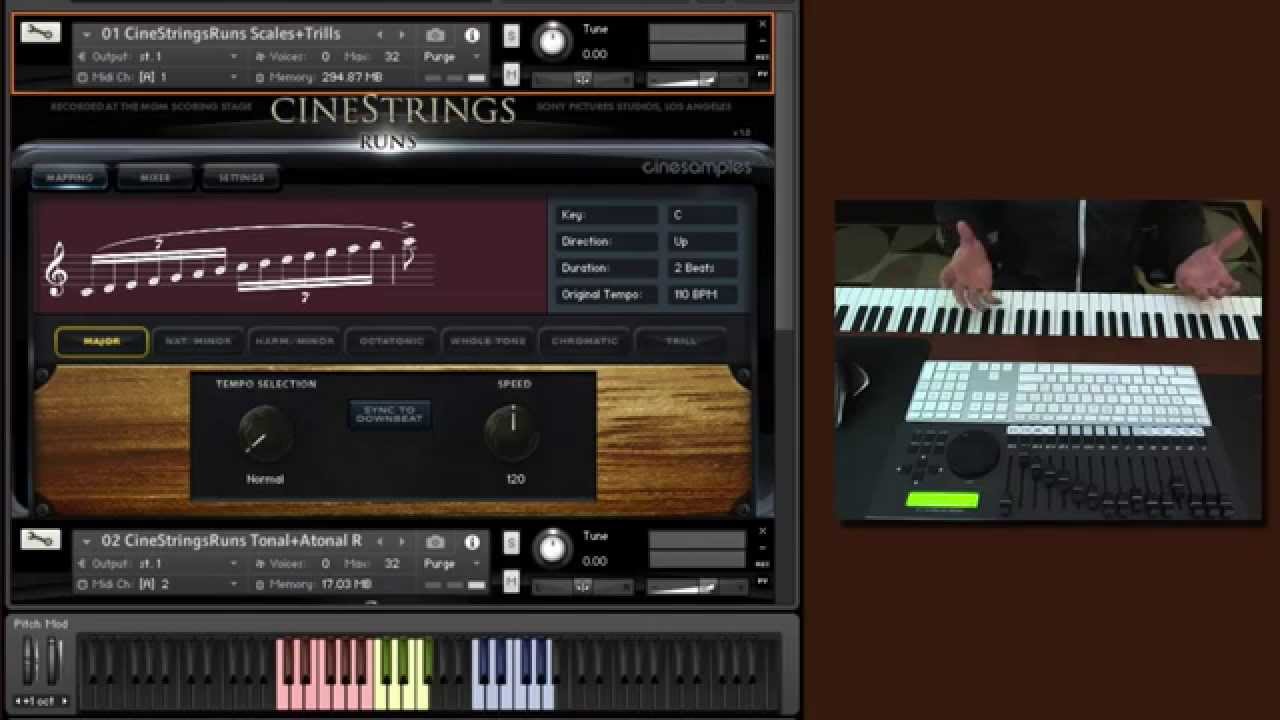Screen dimensions: 1280x720
Task: Expand instrument 02 name dropdown arrow
Action: 87,541
